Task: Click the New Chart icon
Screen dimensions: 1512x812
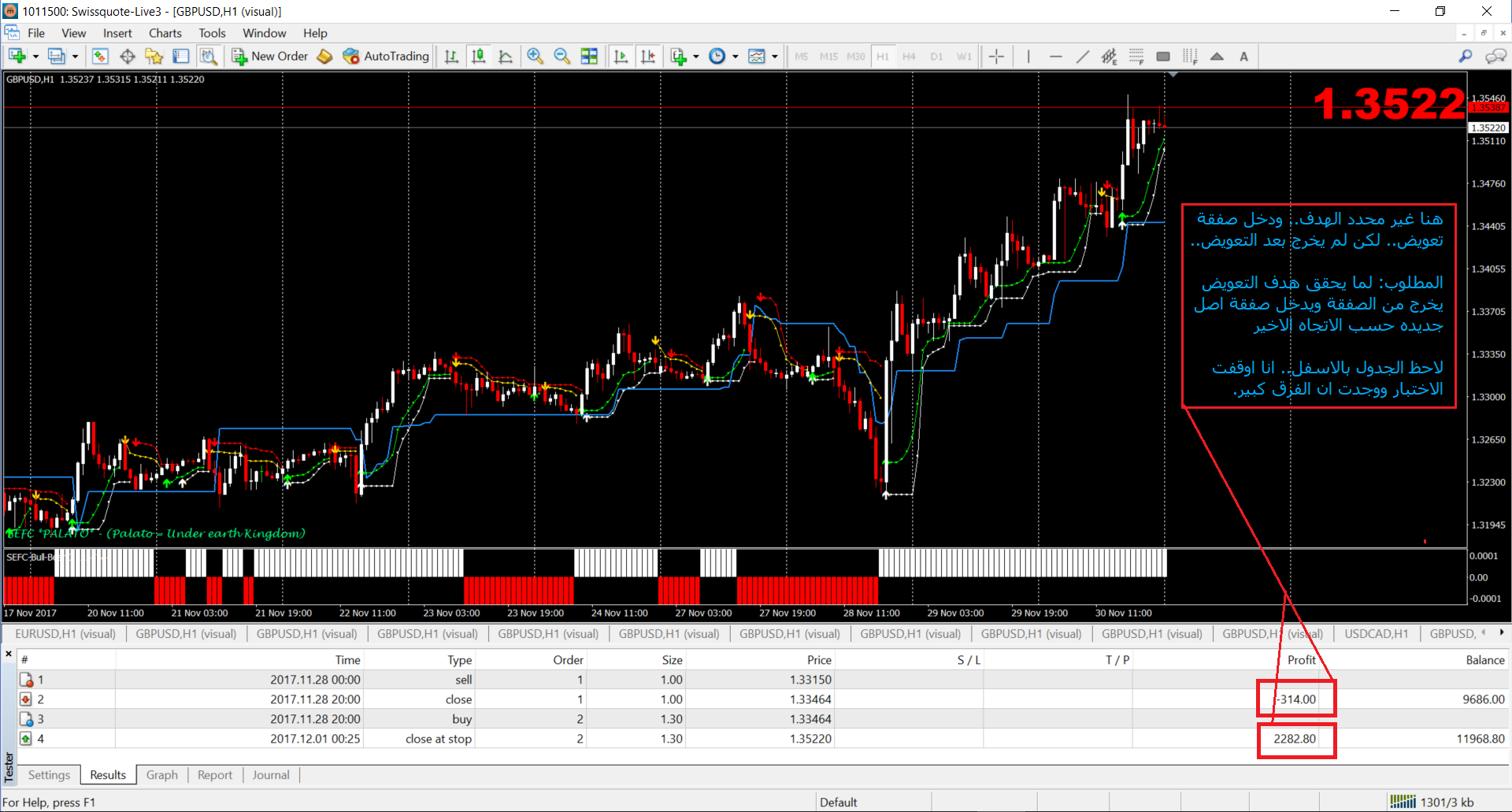Action: (x=17, y=56)
